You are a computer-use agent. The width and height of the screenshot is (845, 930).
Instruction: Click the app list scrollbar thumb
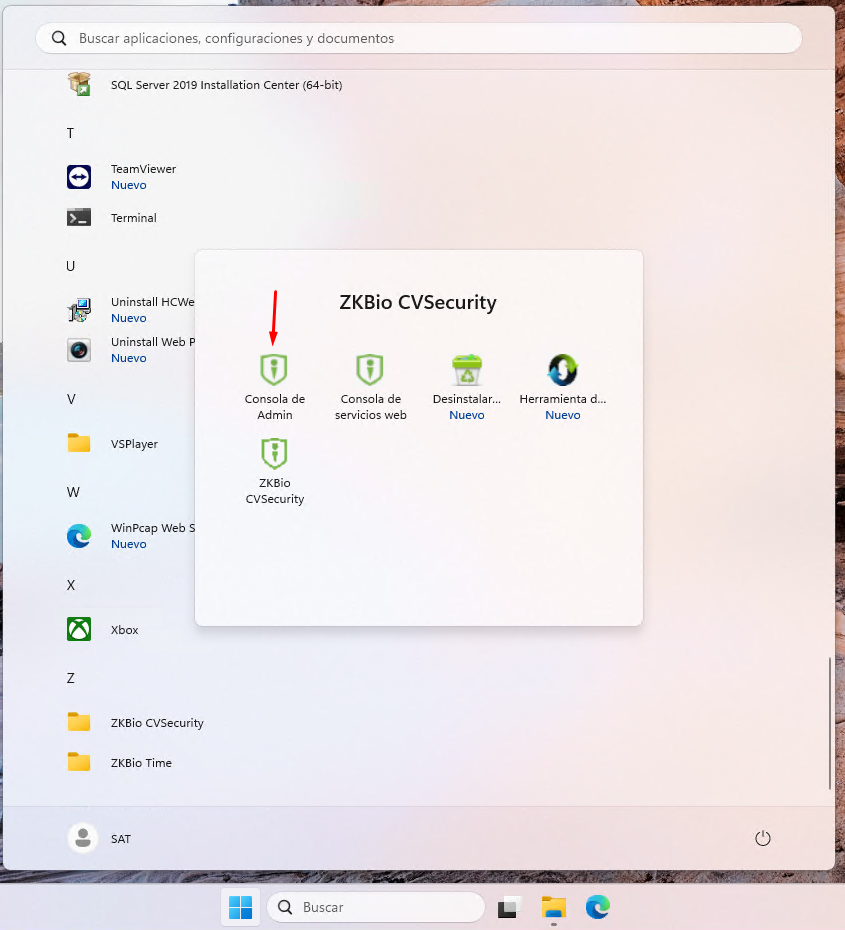[829, 723]
